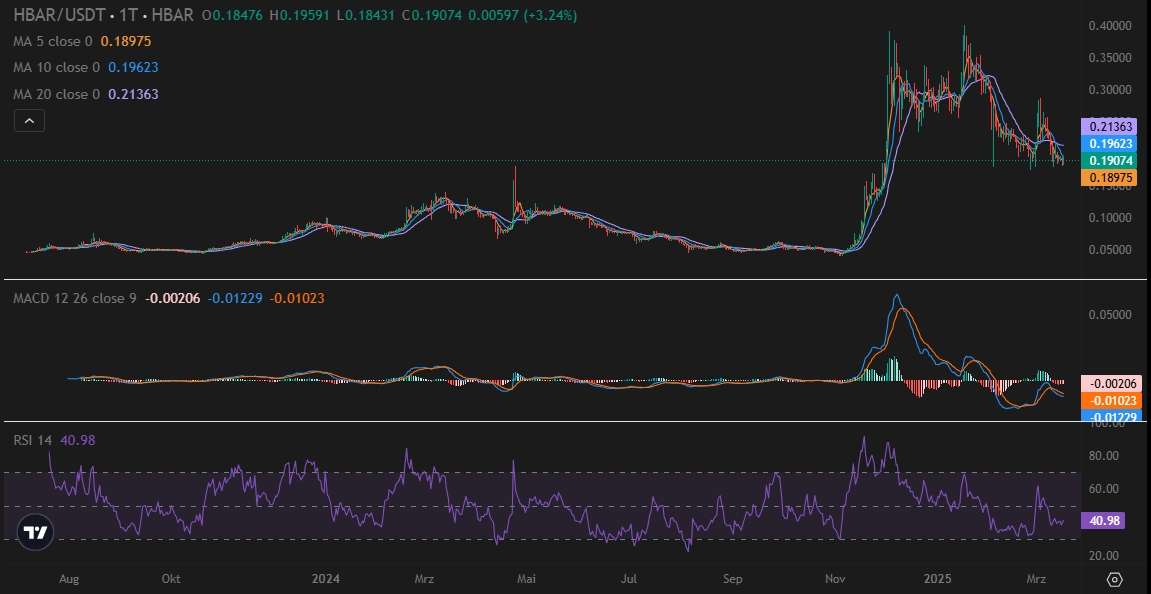Select the HBAR/USDT symbol title

[104, 15]
